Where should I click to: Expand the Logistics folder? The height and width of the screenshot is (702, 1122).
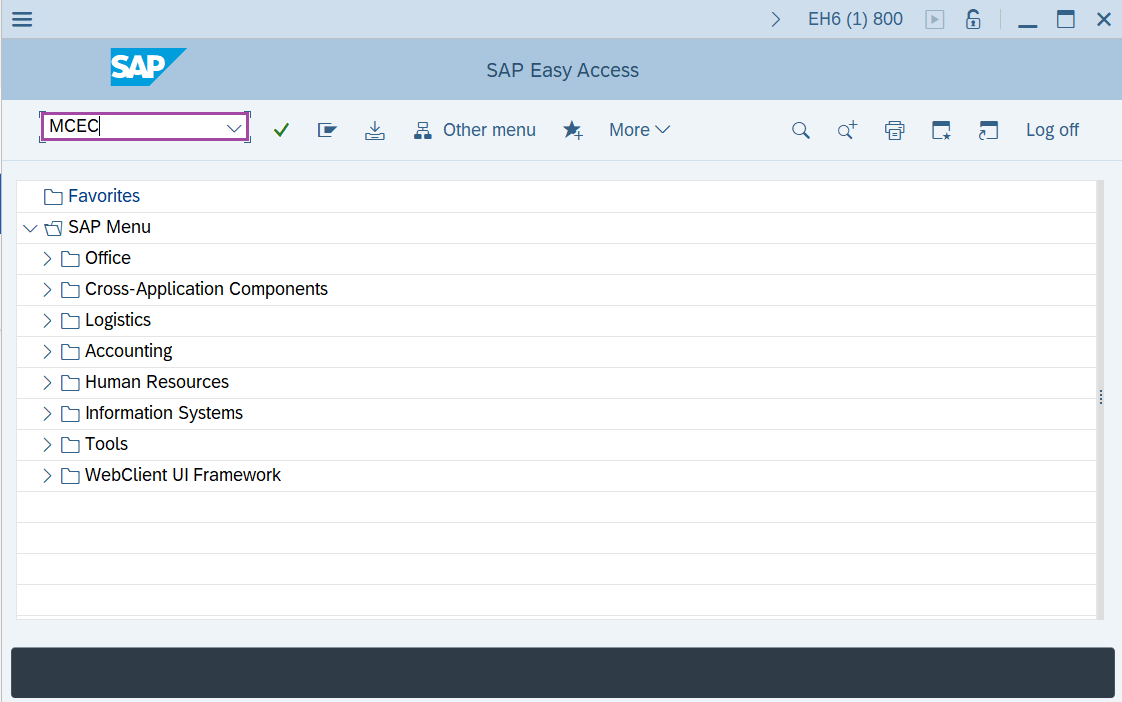point(47,319)
